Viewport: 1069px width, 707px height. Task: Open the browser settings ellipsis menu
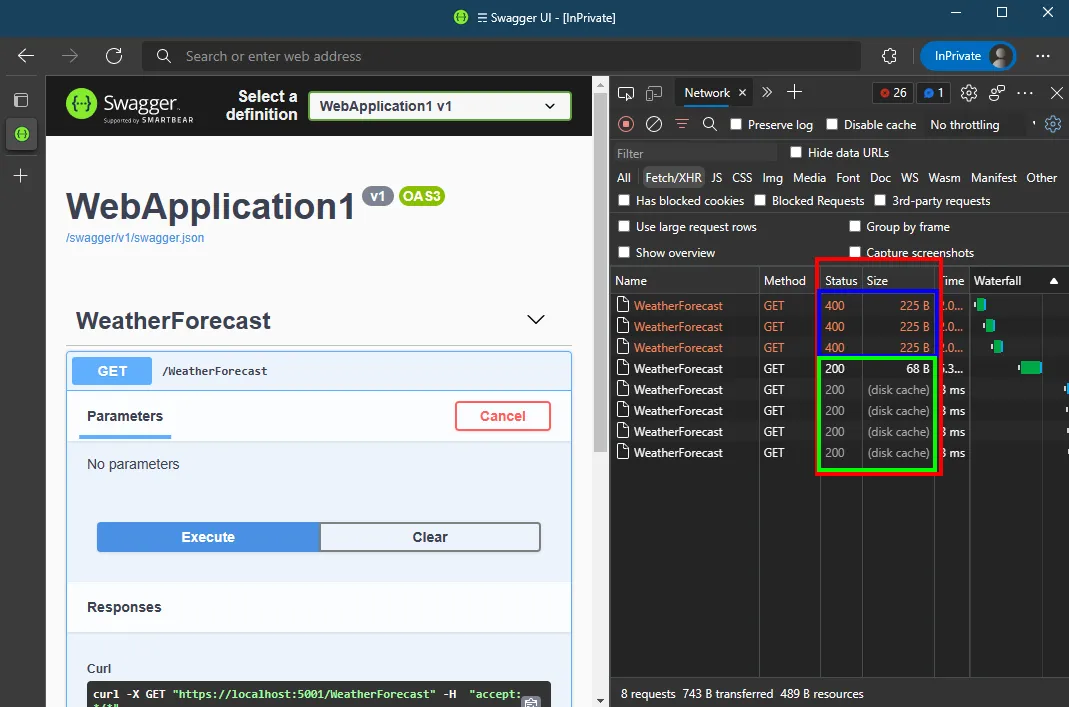click(x=1042, y=56)
